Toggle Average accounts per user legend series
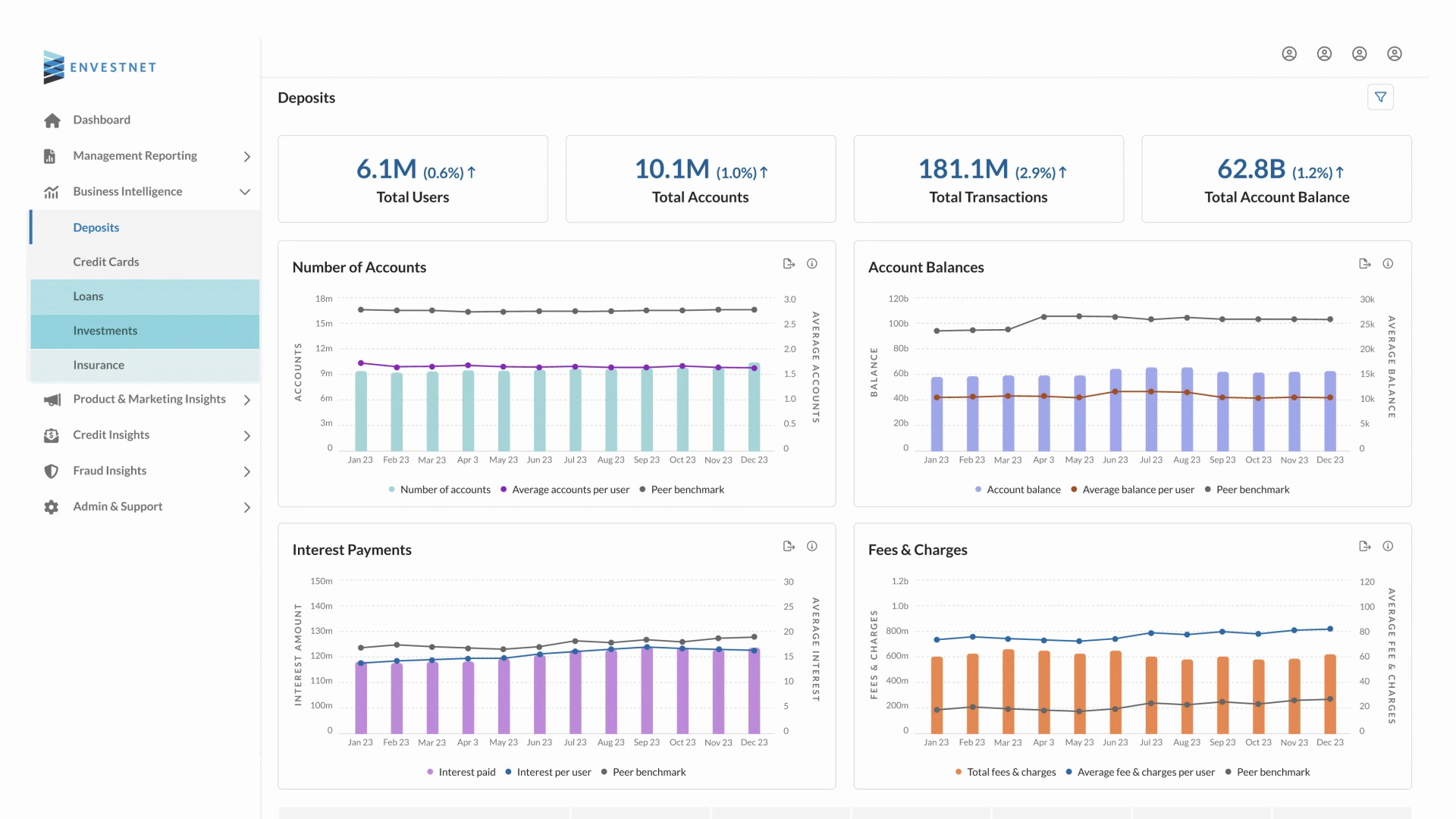 coord(565,490)
